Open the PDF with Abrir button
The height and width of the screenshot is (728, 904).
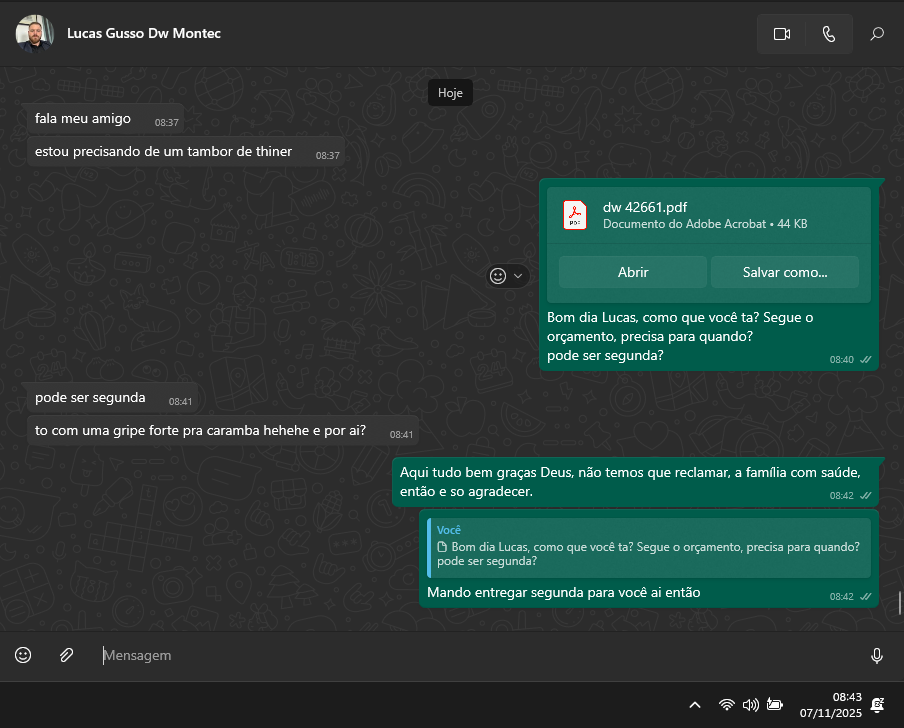632,272
